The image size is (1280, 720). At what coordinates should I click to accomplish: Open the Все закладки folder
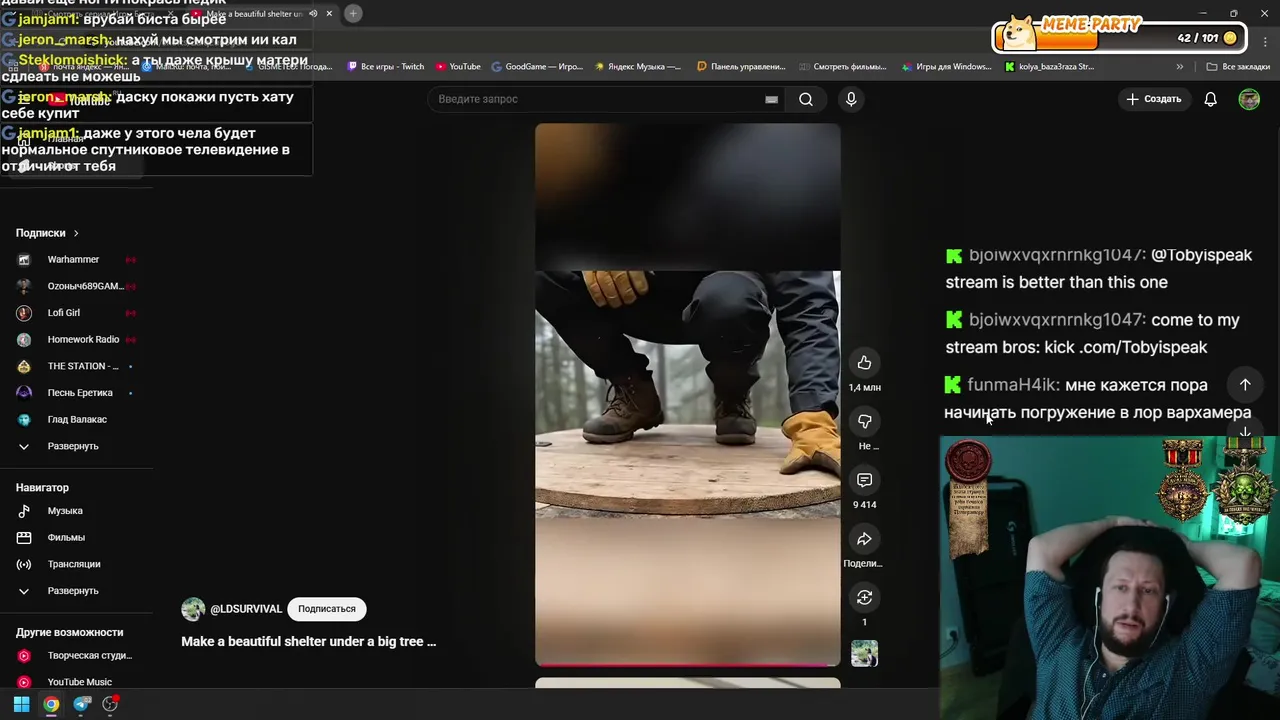tap(1238, 67)
